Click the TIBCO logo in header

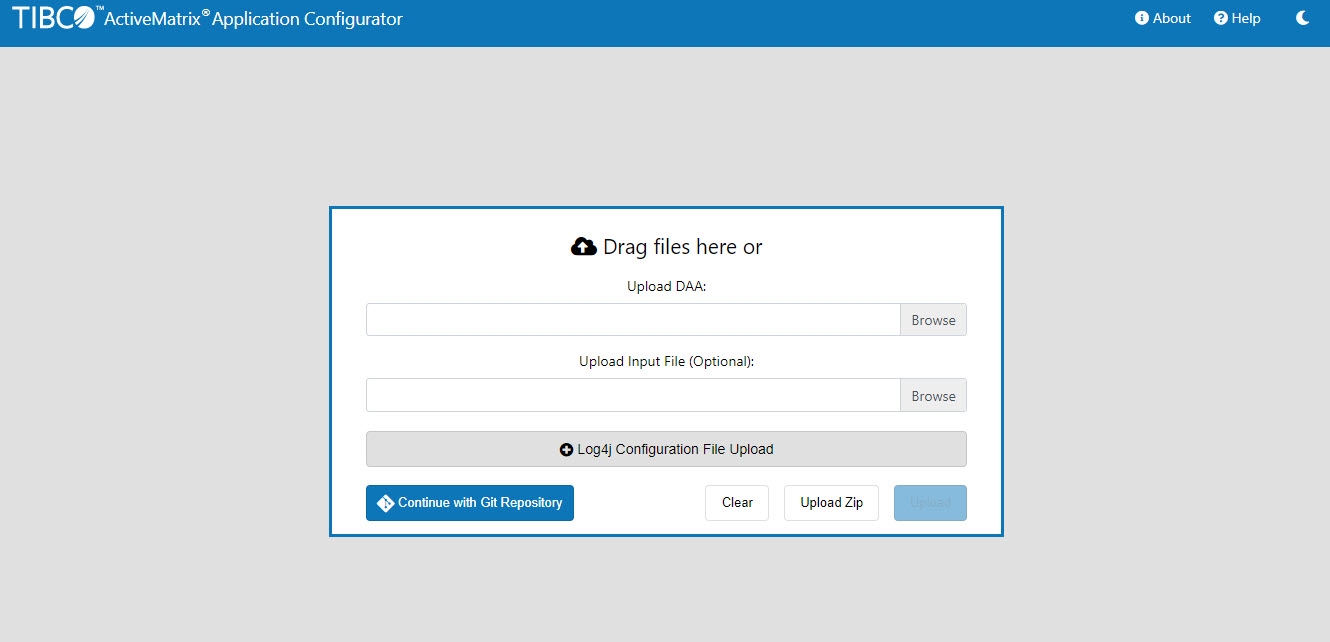pyautogui.click(x=55, y=18)
